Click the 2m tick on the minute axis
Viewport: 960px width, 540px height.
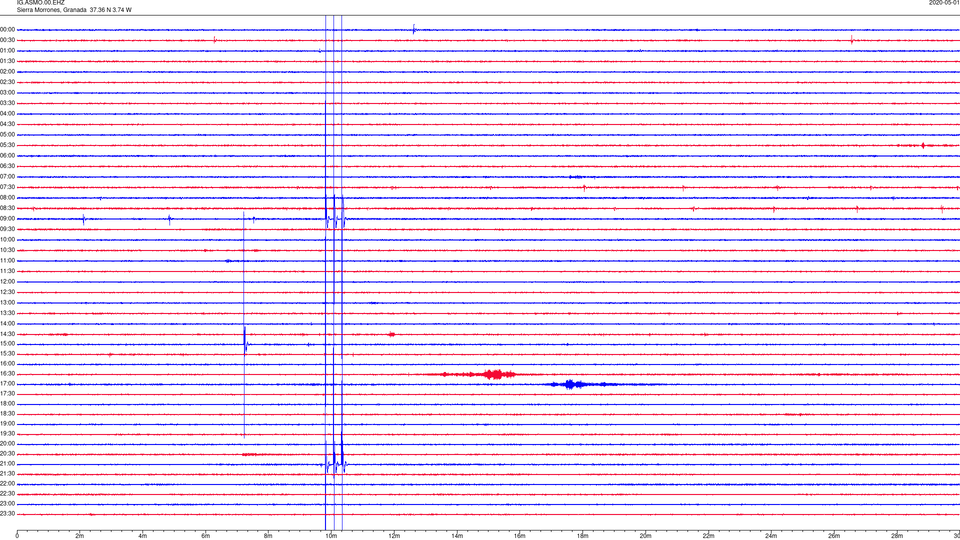[x=80, y=536]
